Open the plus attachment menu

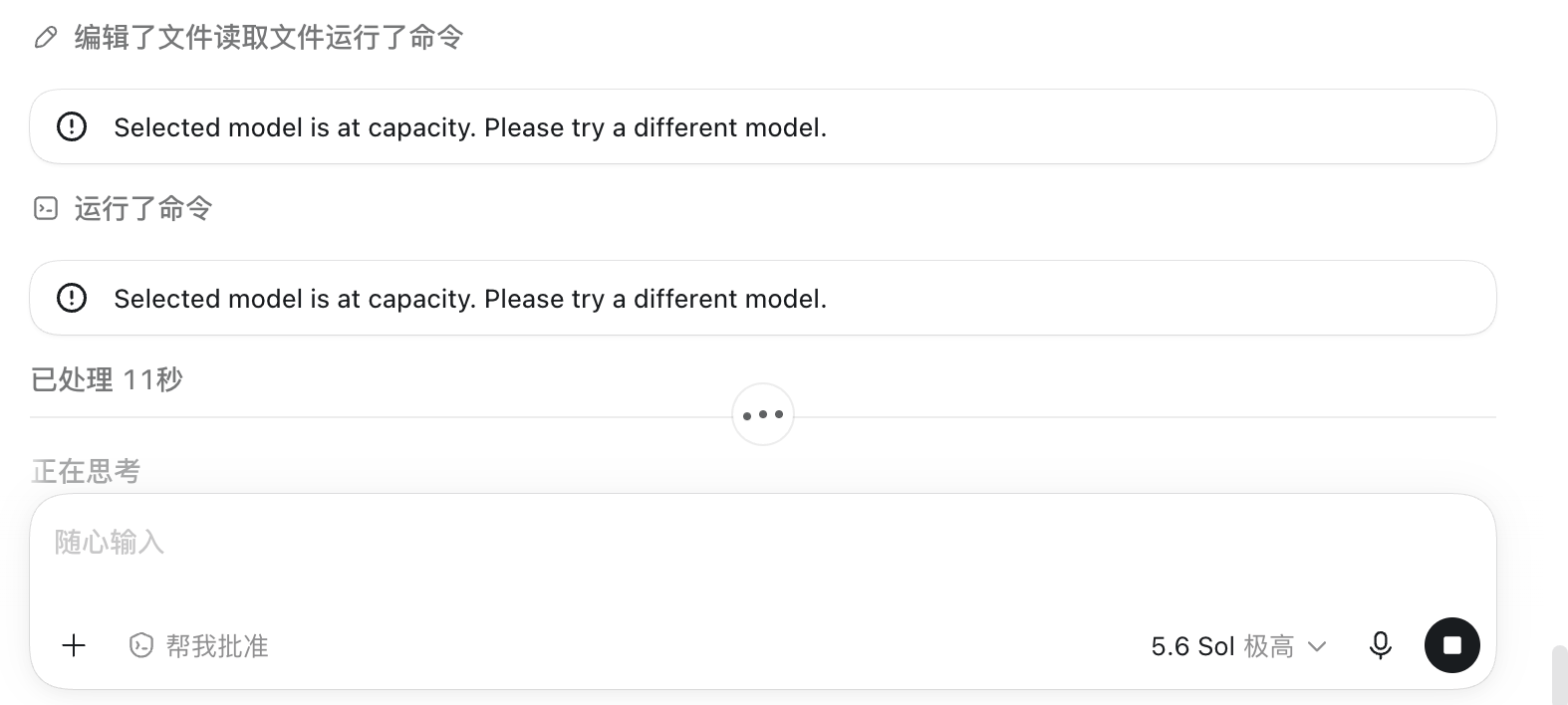[x=74, y=645]
